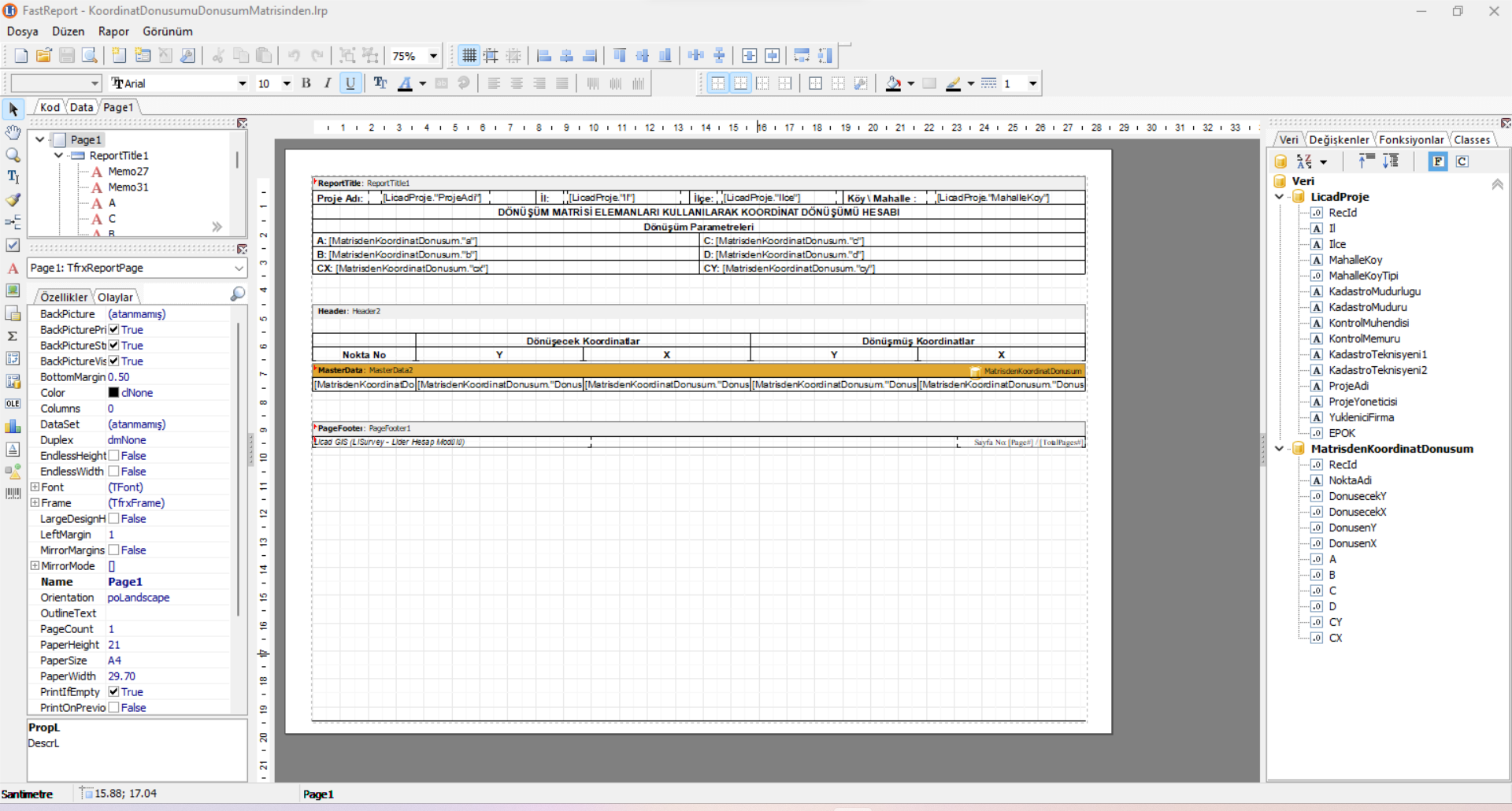Screen dimensions: 1512x811
Task: Check the EndlessHeight checkbox
Action: [x=113, y=456]
